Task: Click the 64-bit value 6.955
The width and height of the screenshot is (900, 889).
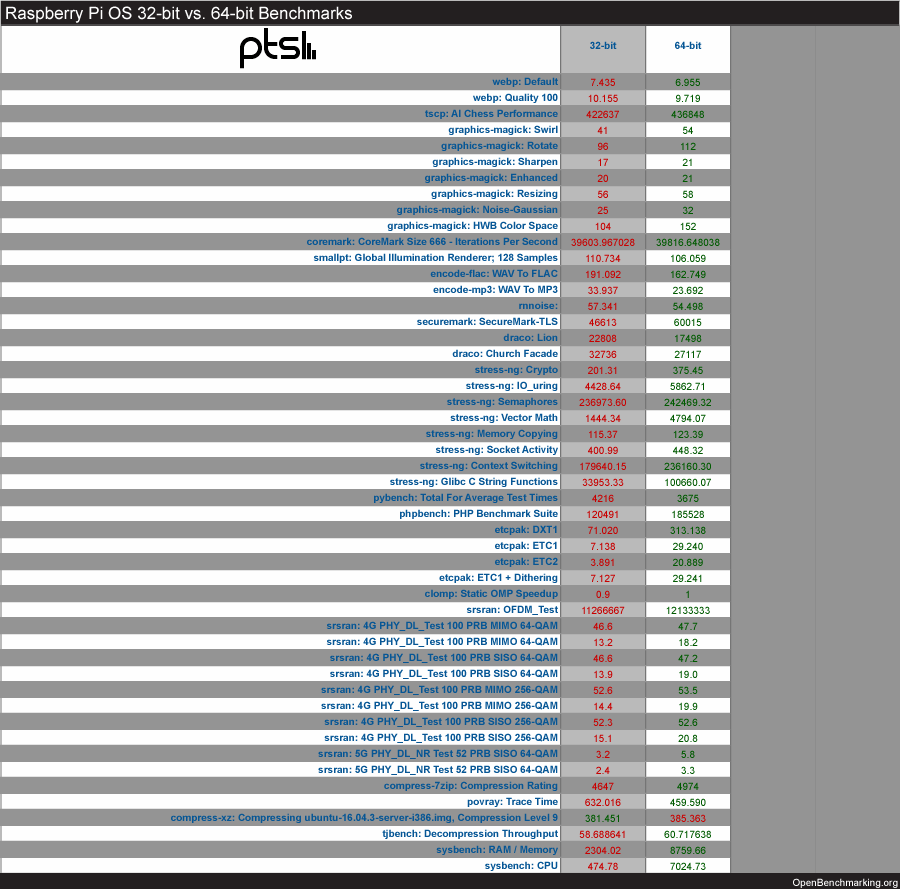Action: point(688,83)
